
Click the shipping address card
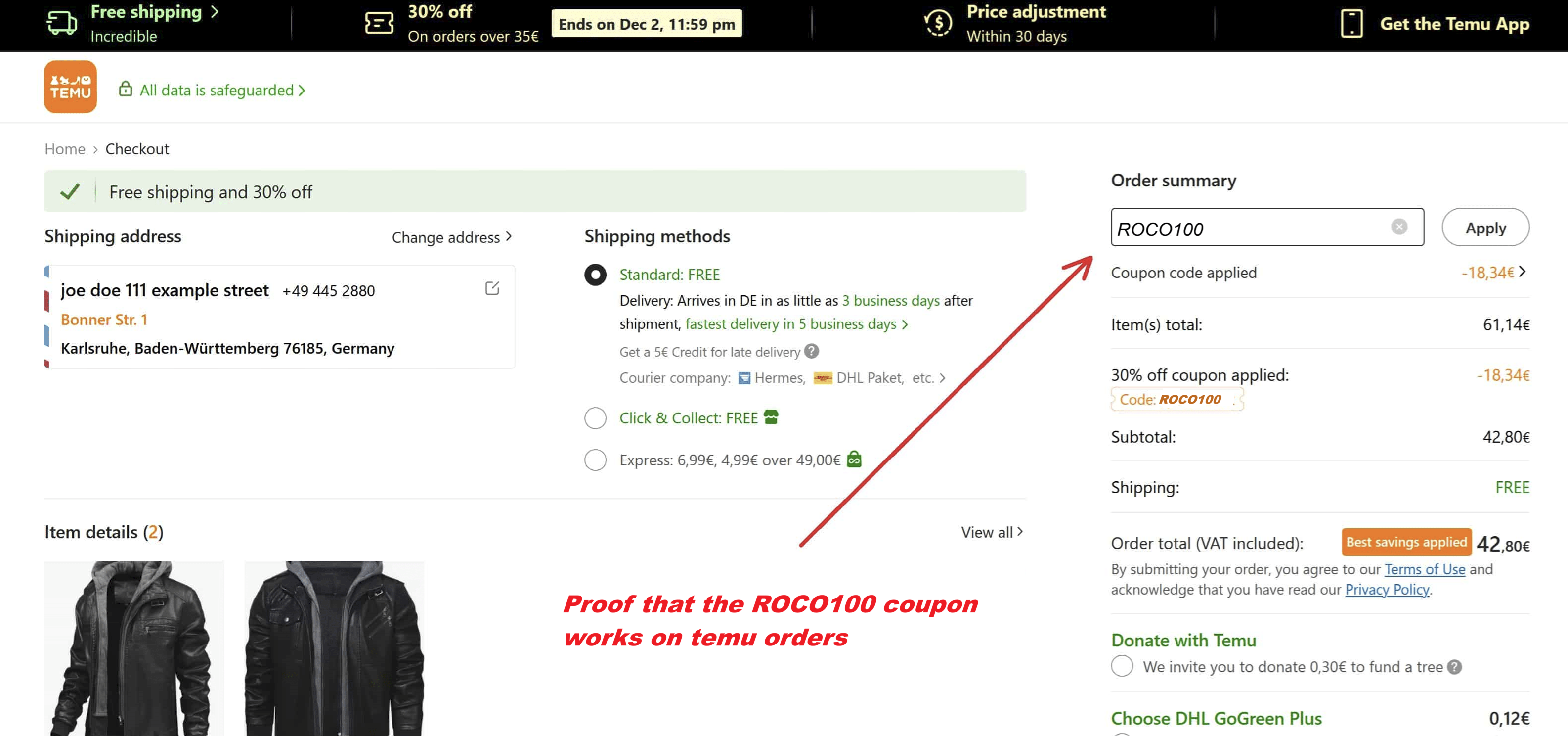(280, 317)
